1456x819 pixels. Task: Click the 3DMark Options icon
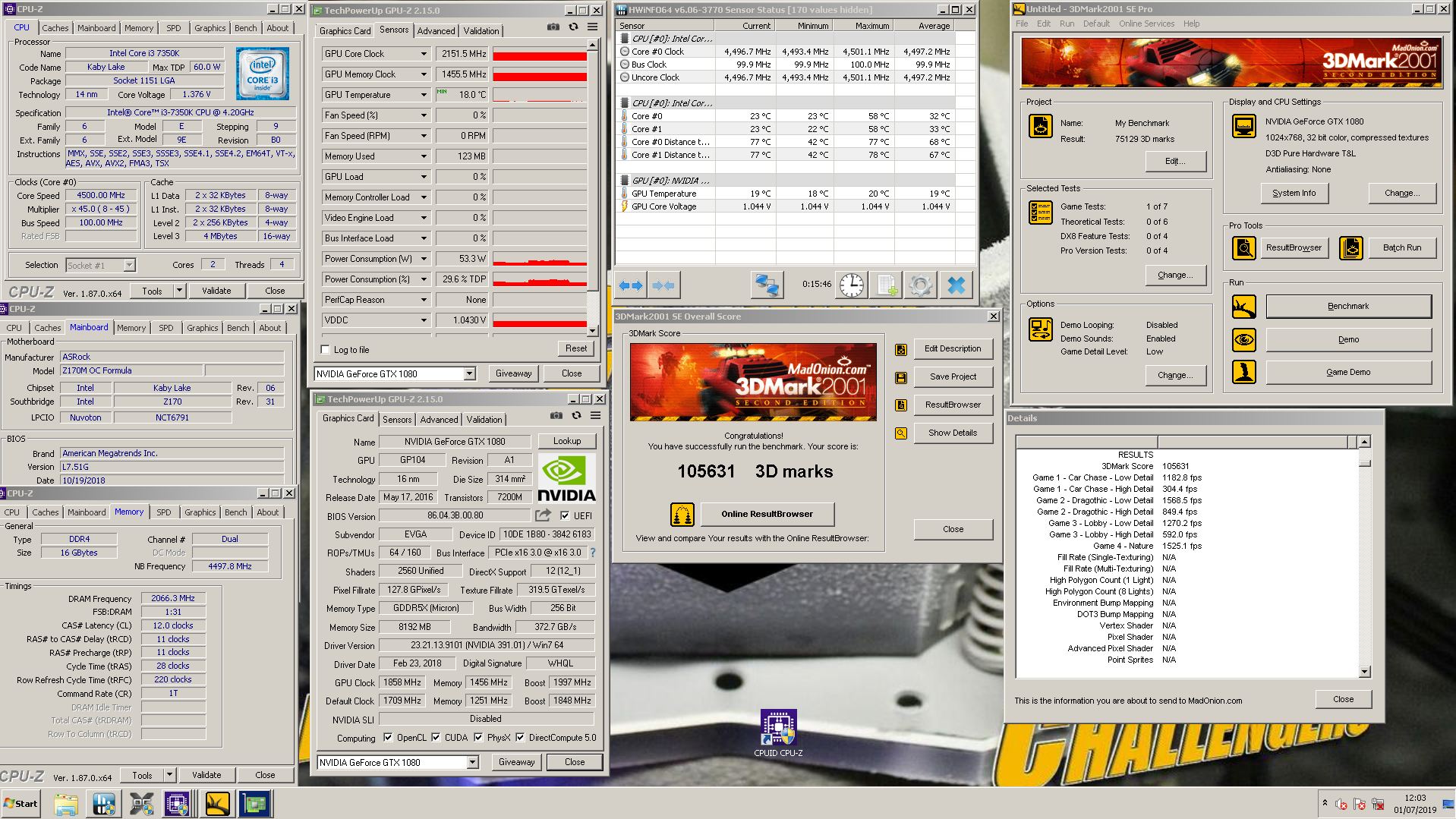click(1040, 329)
